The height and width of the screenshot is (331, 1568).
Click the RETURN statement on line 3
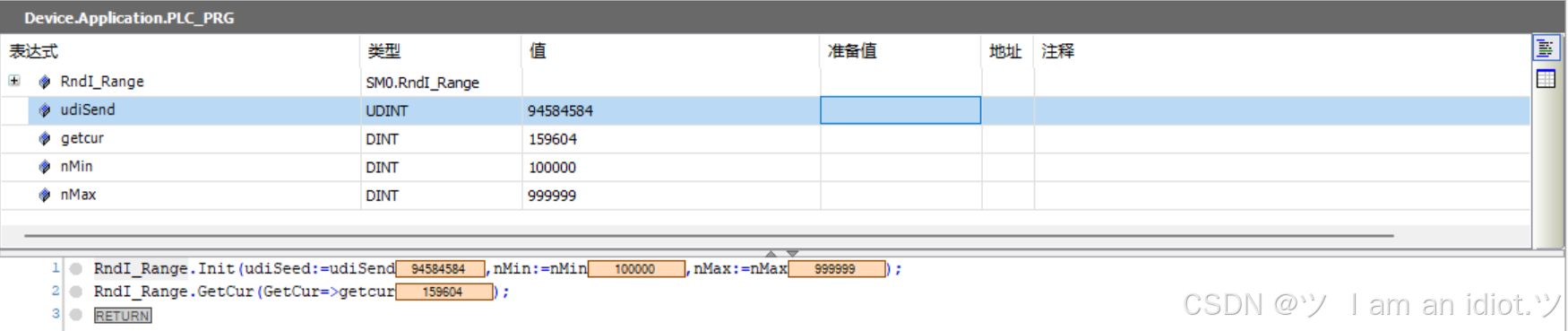click(x=123, y=316)
